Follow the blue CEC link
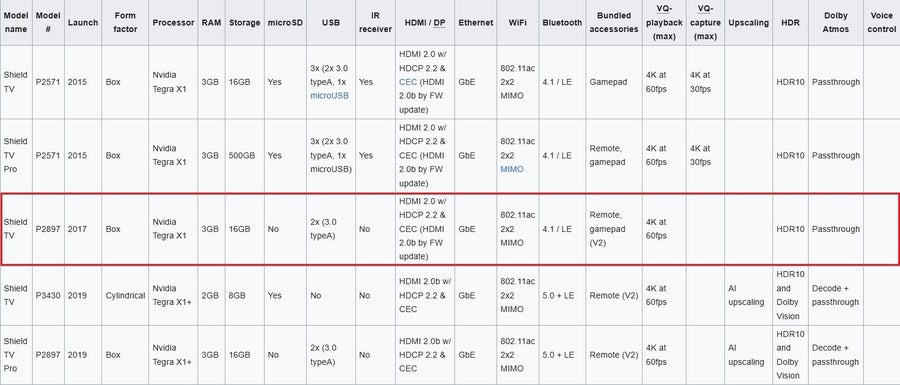This screenshot has height=385, width=900. (x=408, y=82)
